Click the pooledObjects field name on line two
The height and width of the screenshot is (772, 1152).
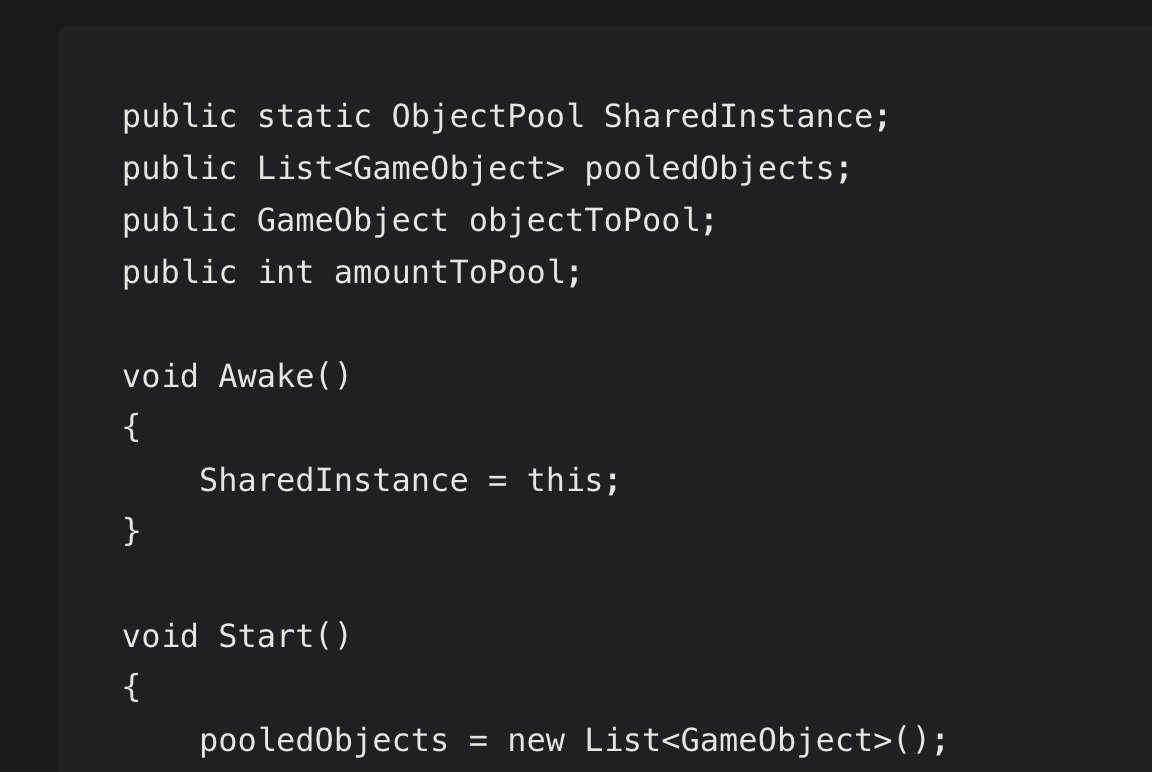710,168
